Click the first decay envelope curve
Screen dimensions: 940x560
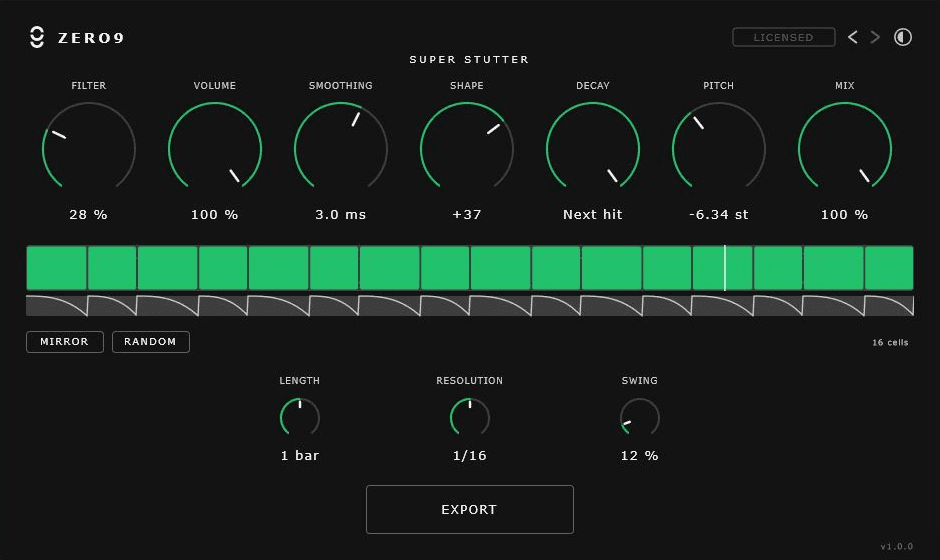(56, 305)
